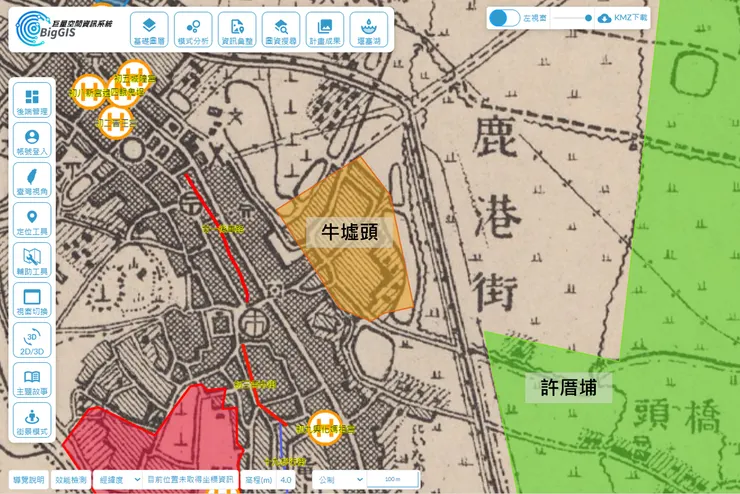Image resolution: width=740 pixels, height=494 pixels.
Task: Click the temple marker labeled 新宮
Action: pos(88,92)
